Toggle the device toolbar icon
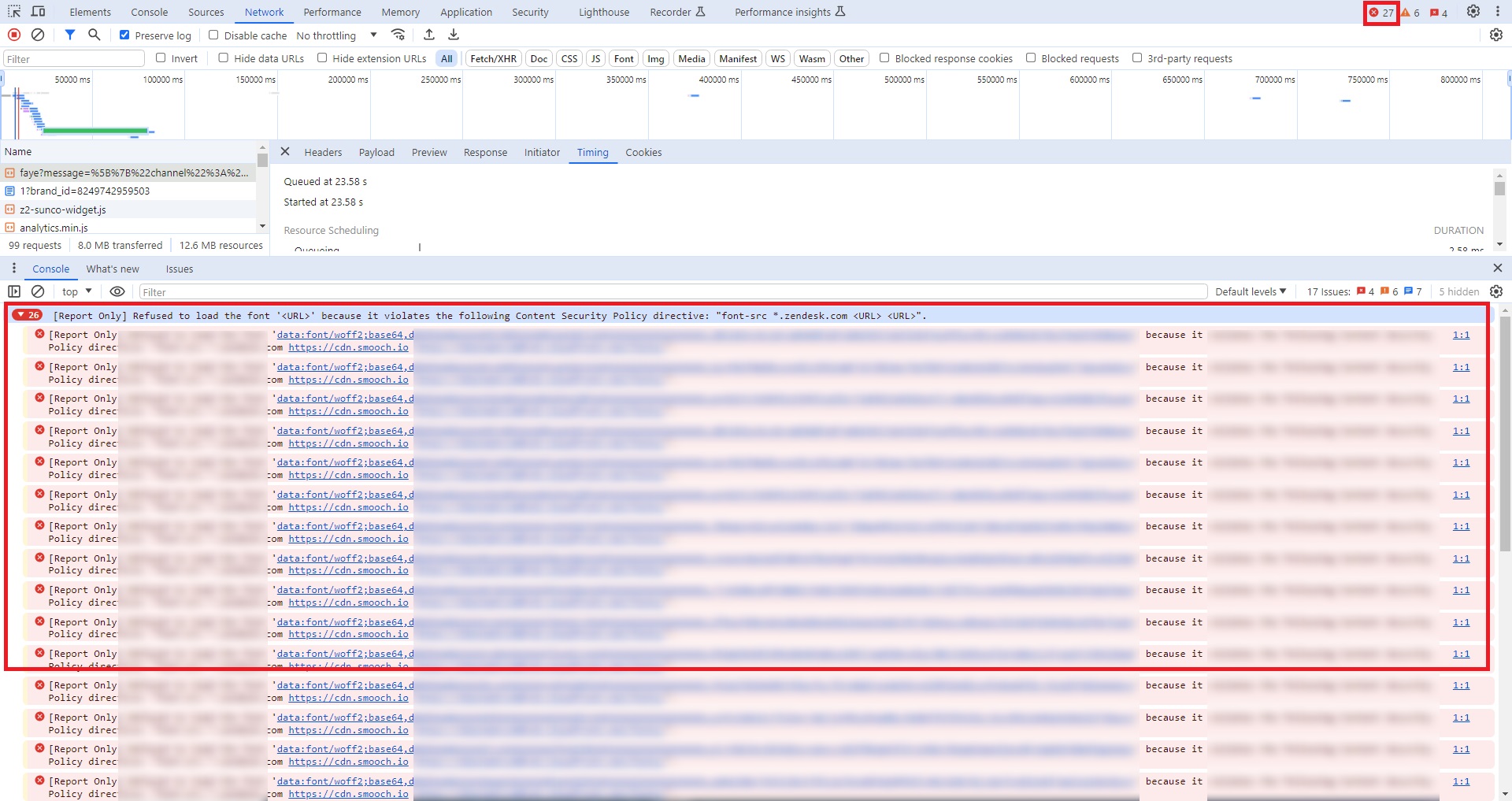The height and width of the screenshot is (801, 1512). point(38,12)
